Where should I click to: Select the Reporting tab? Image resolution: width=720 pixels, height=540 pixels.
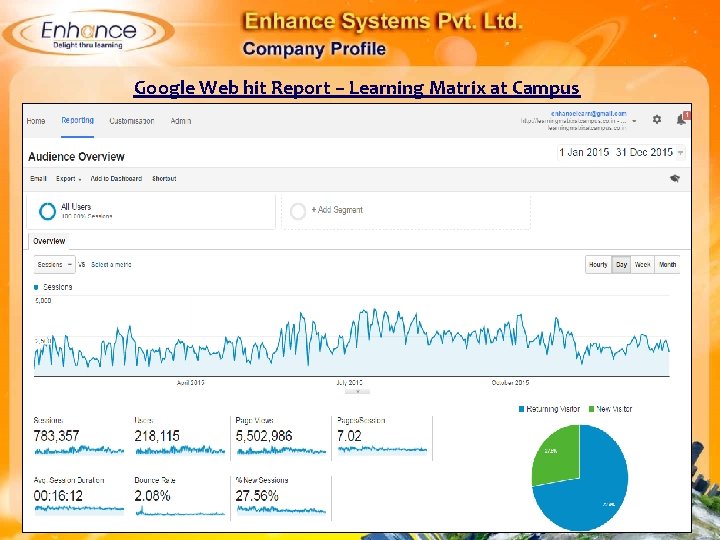[x=78, y=120]
